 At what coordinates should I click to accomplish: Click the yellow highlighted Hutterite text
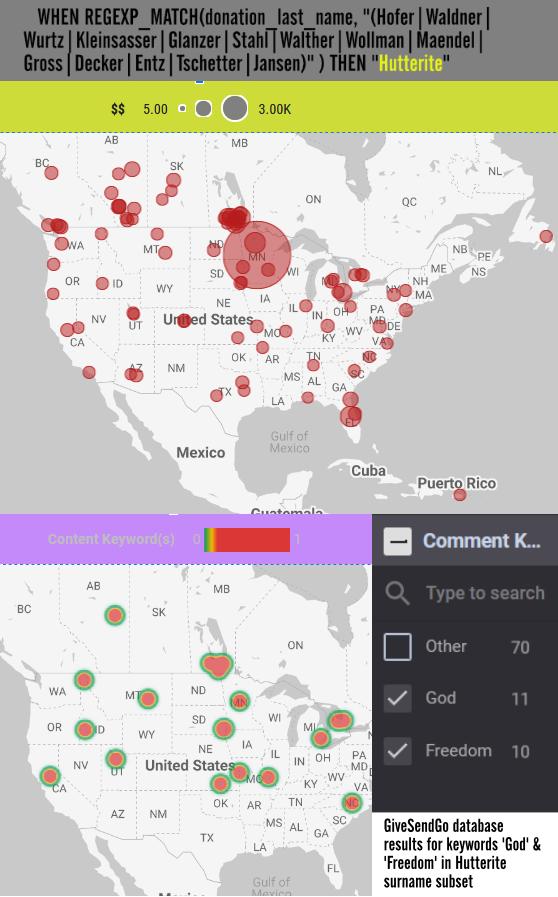pyautogui.click(x=410, y=63)
